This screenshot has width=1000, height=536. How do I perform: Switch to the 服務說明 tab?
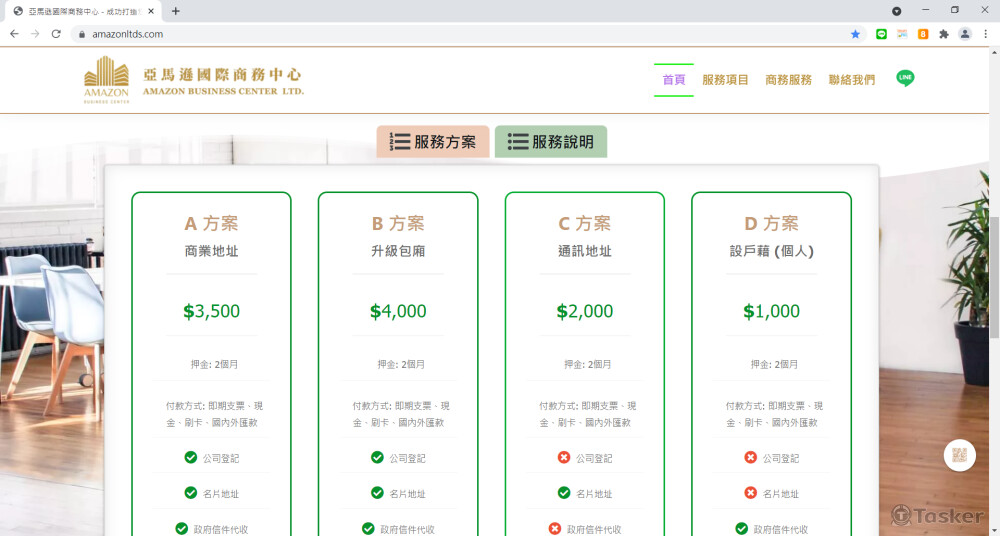pos(550,142)
